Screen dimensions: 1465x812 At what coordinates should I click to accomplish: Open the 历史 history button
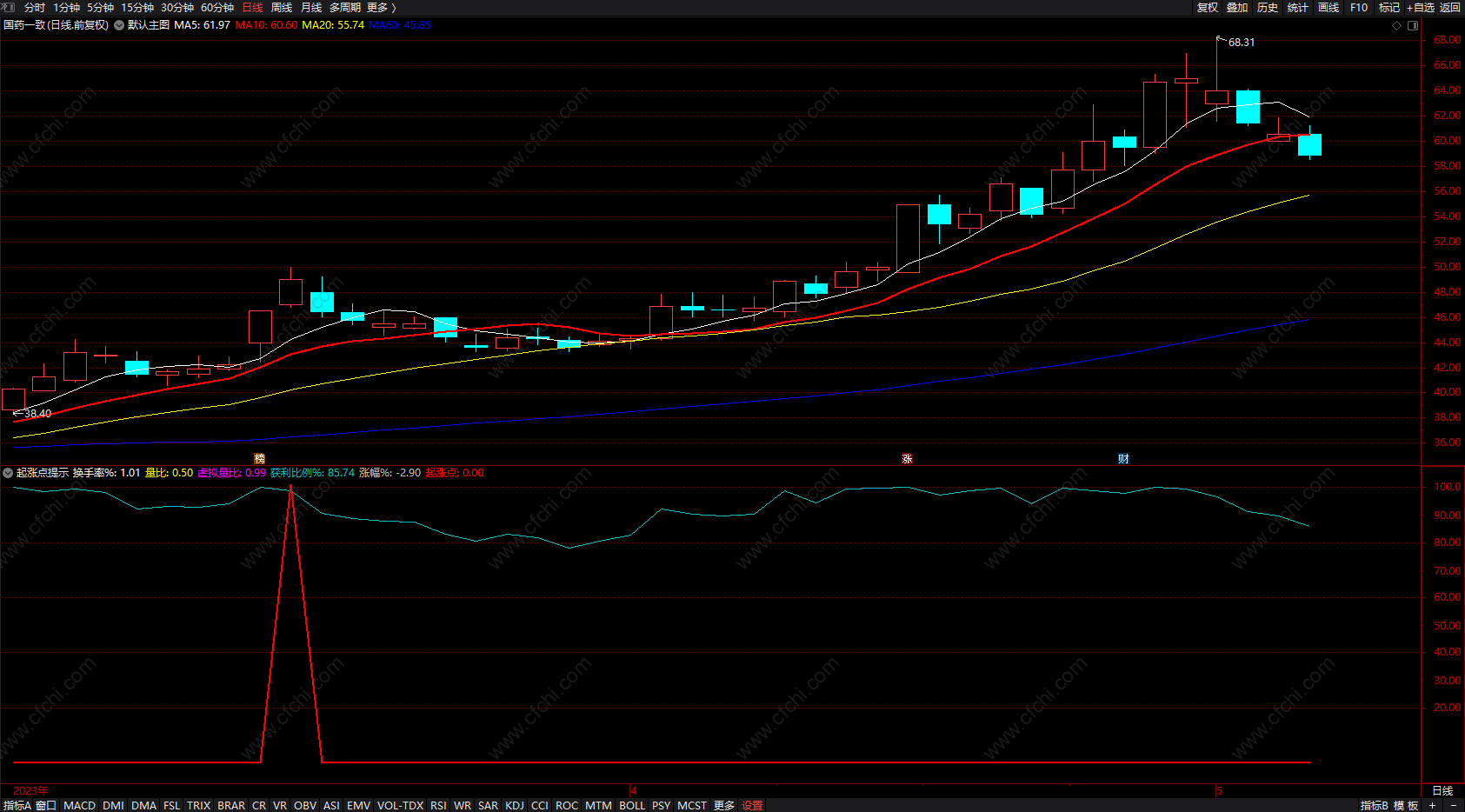click(x=1268, y=7)
